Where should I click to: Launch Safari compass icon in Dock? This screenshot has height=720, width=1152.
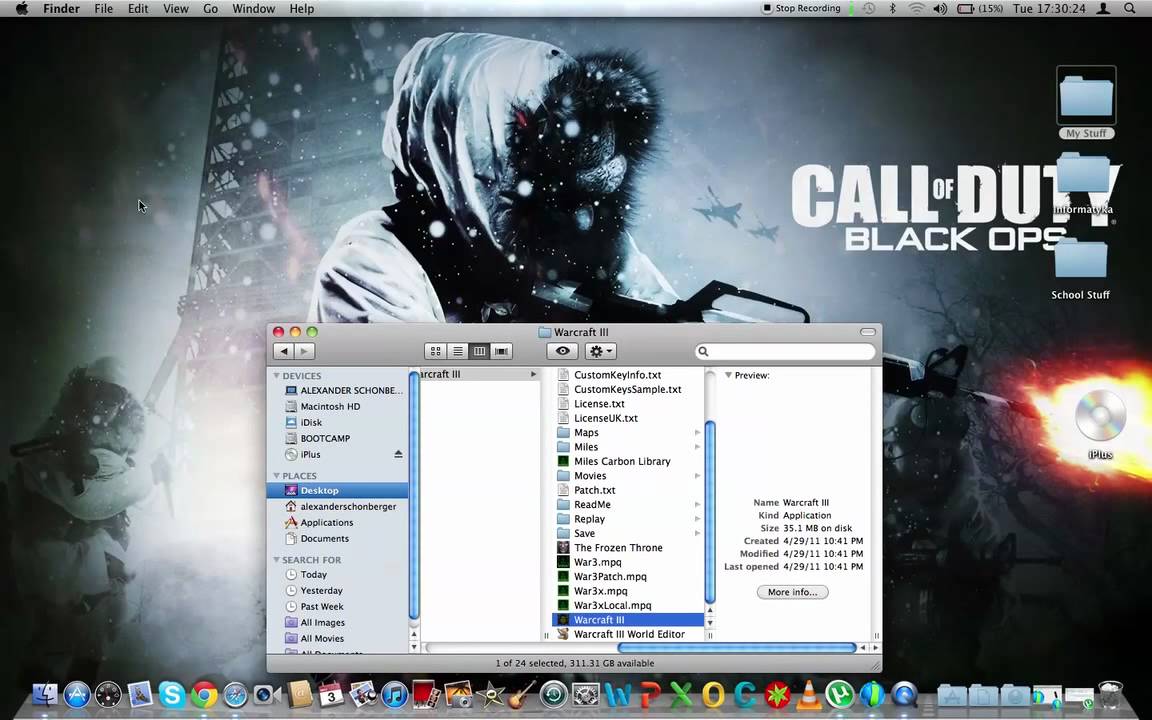236,694
